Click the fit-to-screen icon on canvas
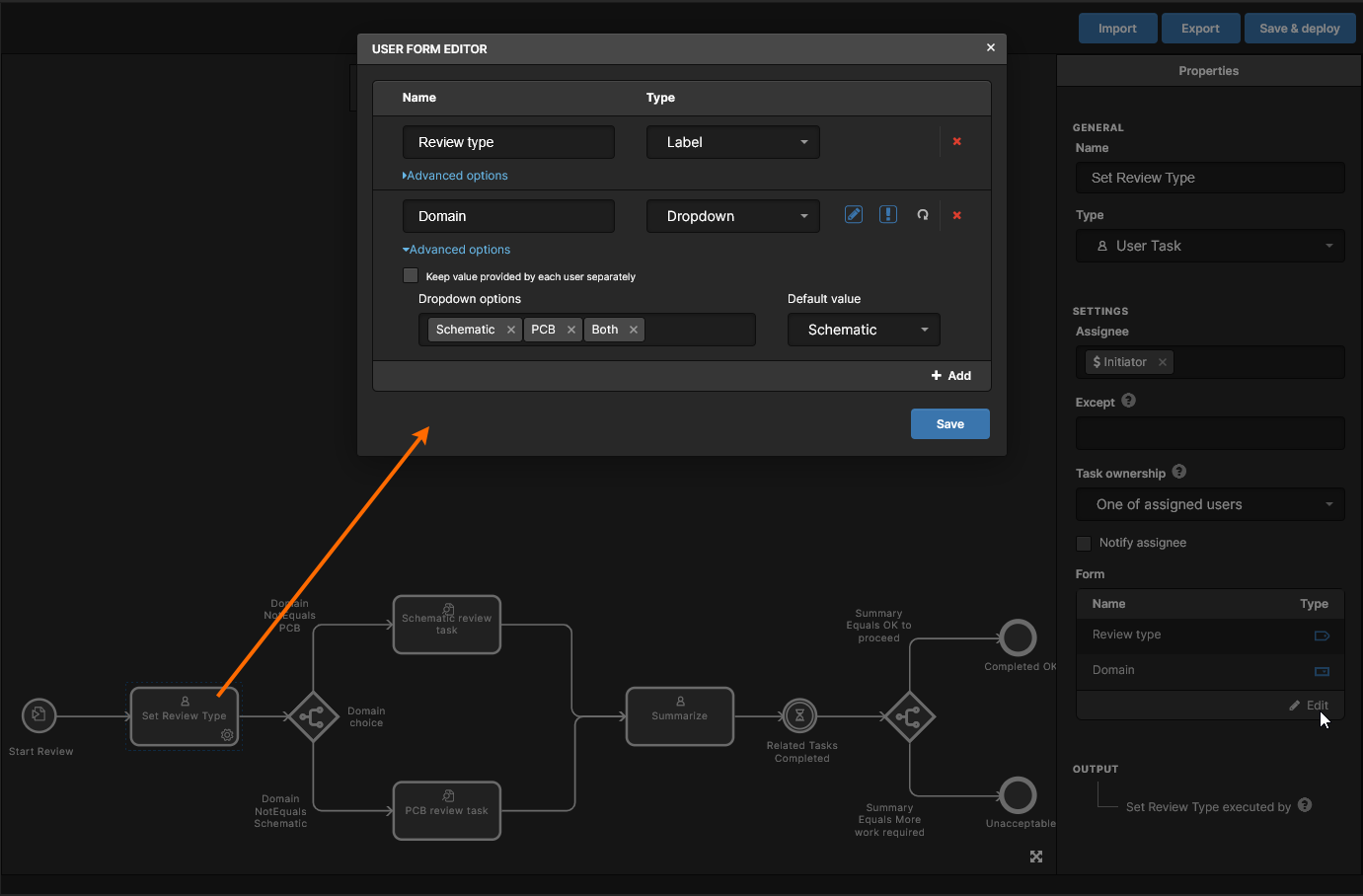 [x=1036, y=857]
